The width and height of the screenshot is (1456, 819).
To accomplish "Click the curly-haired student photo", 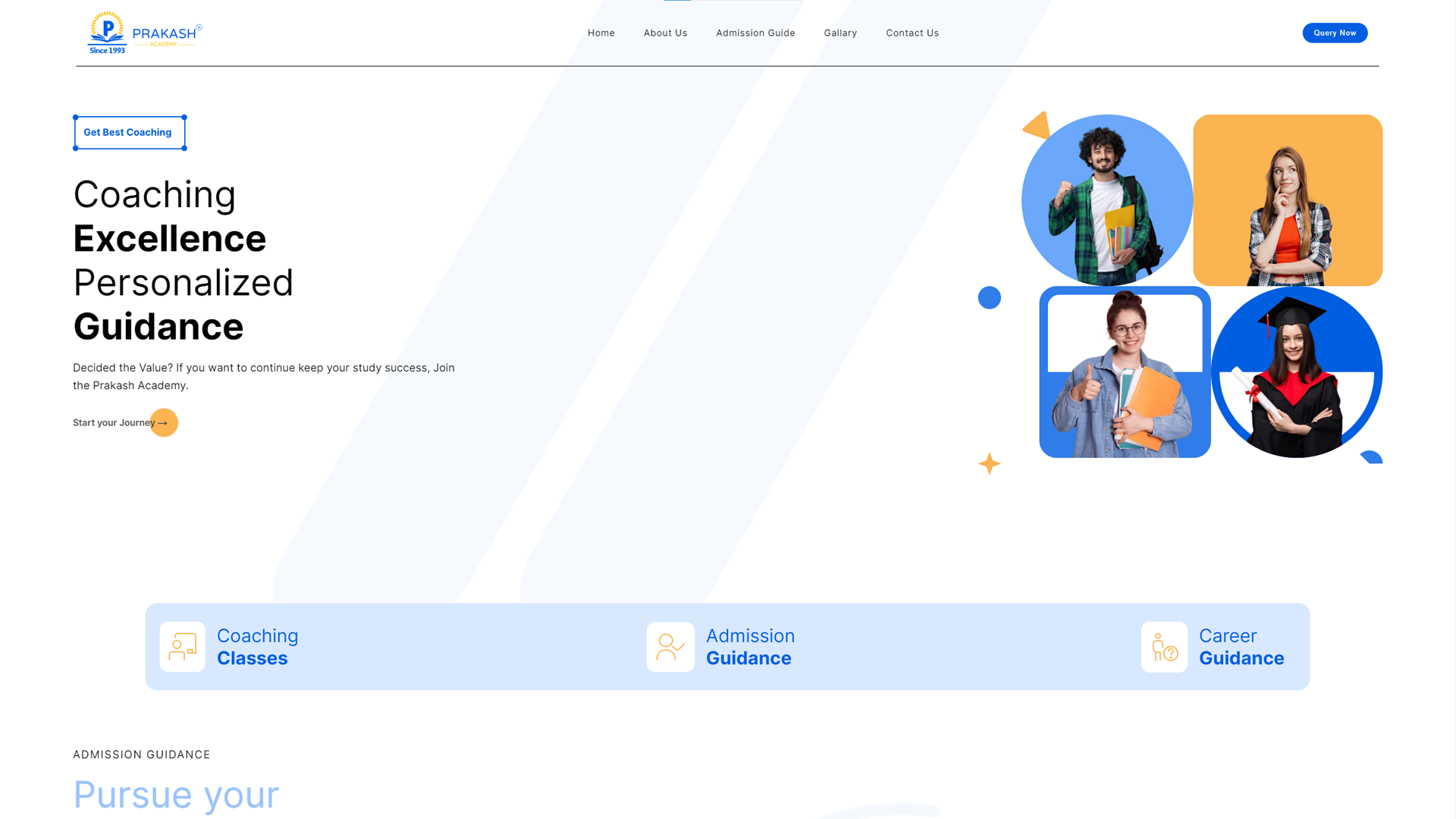I will [x=1106, y=200].
